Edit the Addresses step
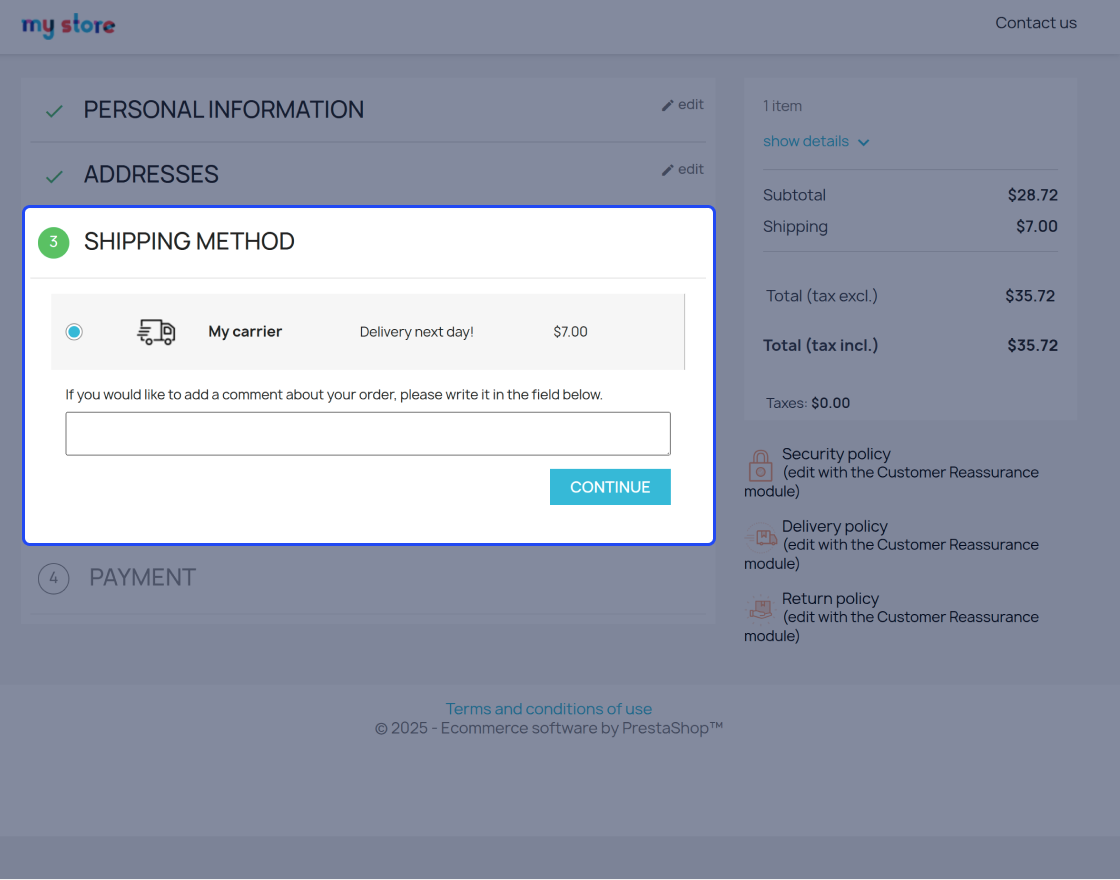 coord(683,169)
